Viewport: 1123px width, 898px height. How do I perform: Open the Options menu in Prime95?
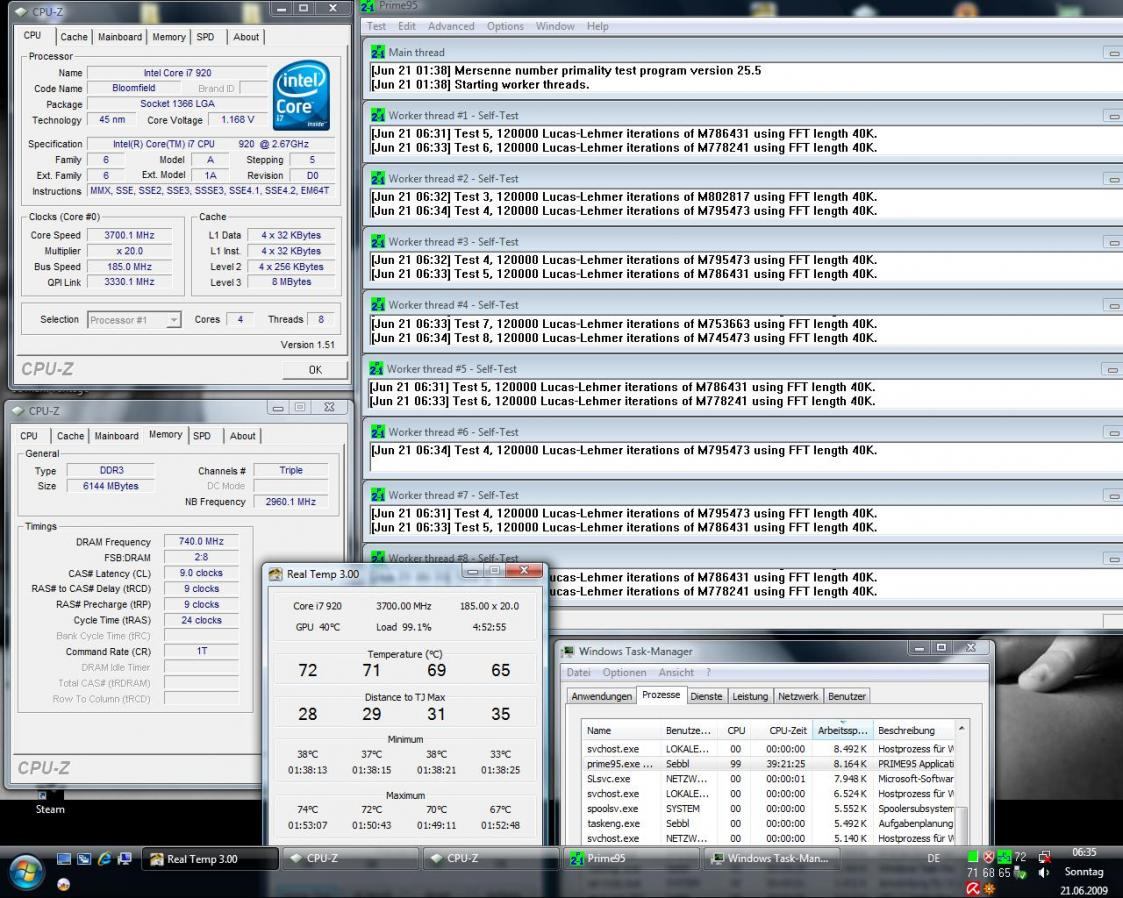(x=505, y=26)
